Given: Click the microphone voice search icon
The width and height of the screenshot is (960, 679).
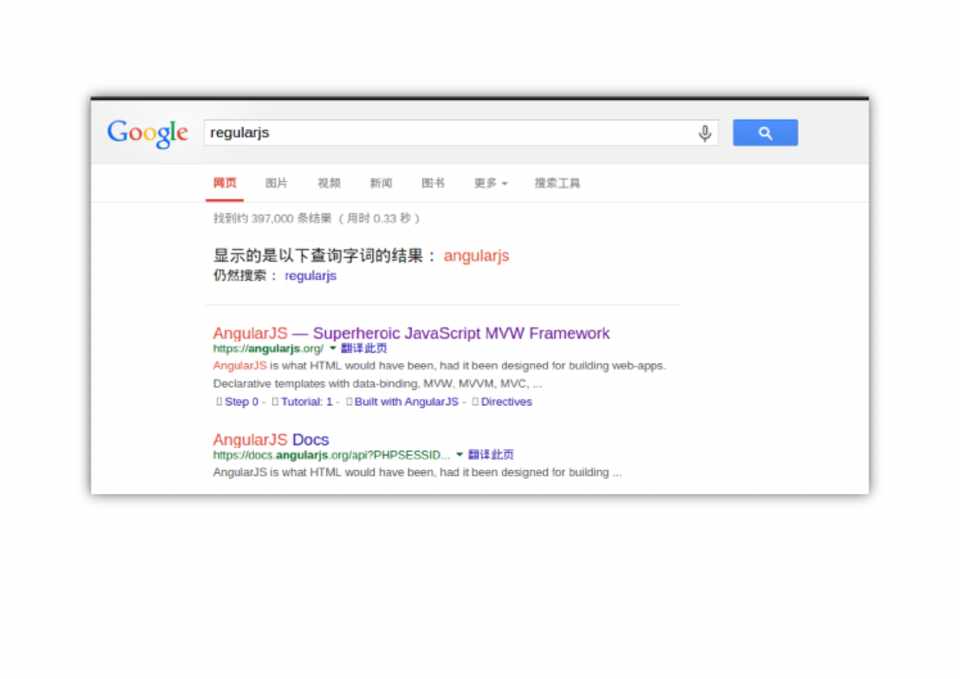Looking at the screenshot, I should pos(705,133).
